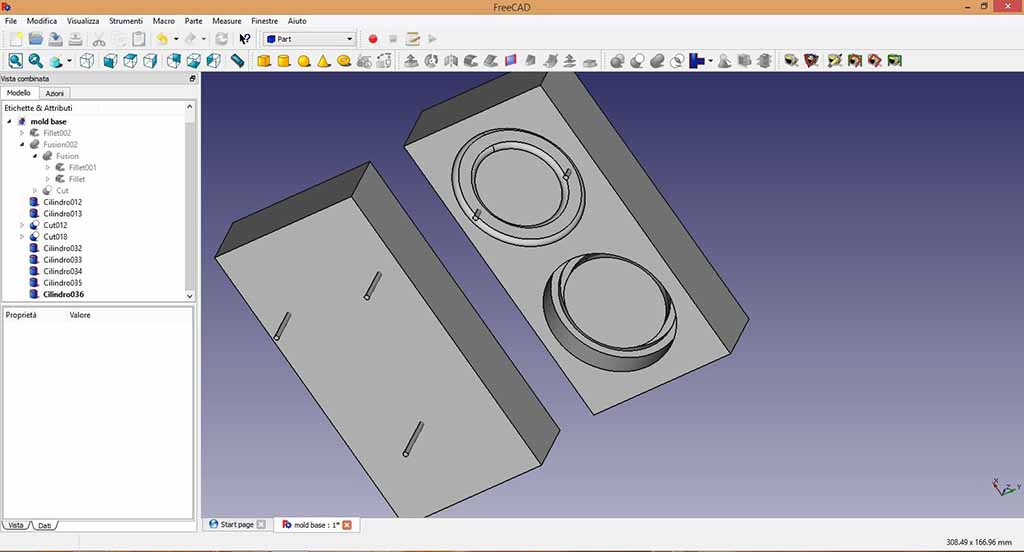Create a cylinder solid
The image size is (1024, 552).
[283, 61]
